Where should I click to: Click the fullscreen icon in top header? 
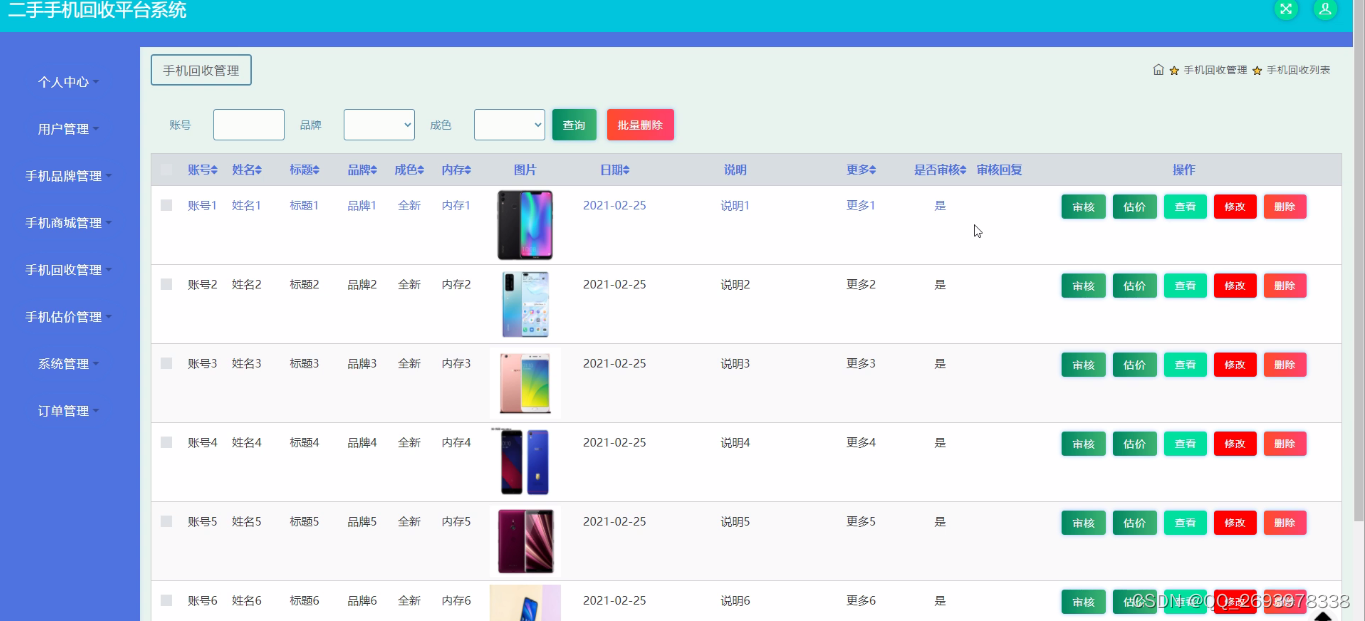point(1286,9)
